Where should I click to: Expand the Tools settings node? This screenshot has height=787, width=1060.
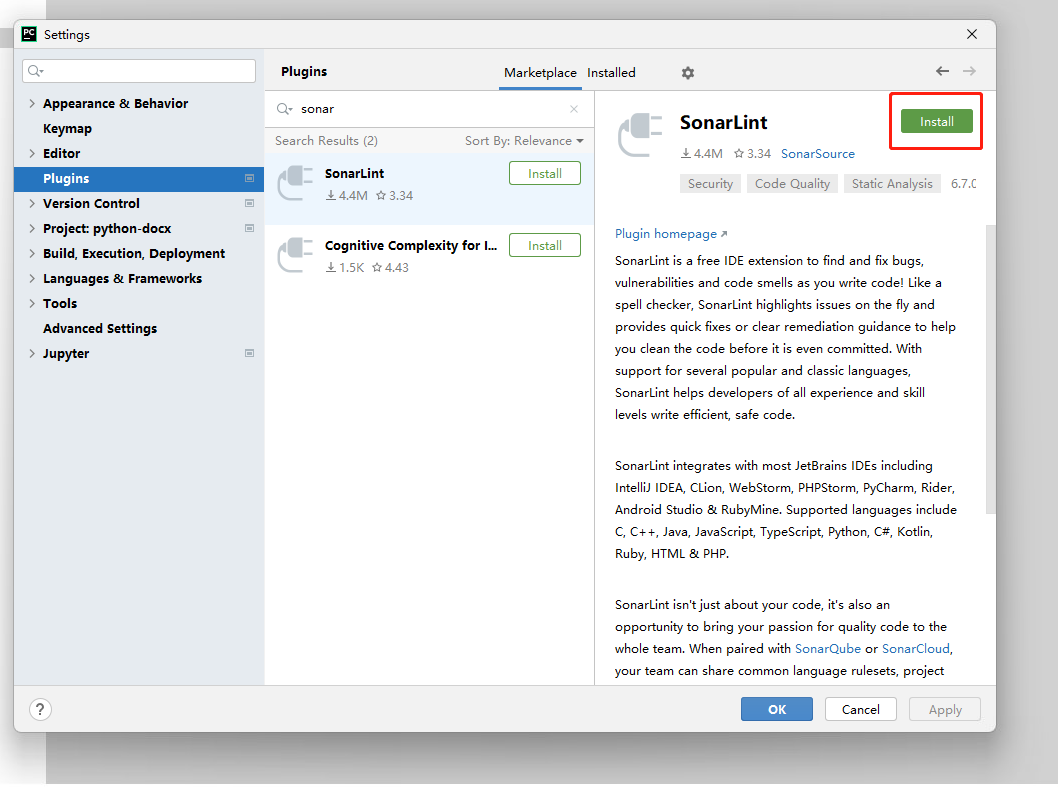pyautogui.click(x=32, y=304)
